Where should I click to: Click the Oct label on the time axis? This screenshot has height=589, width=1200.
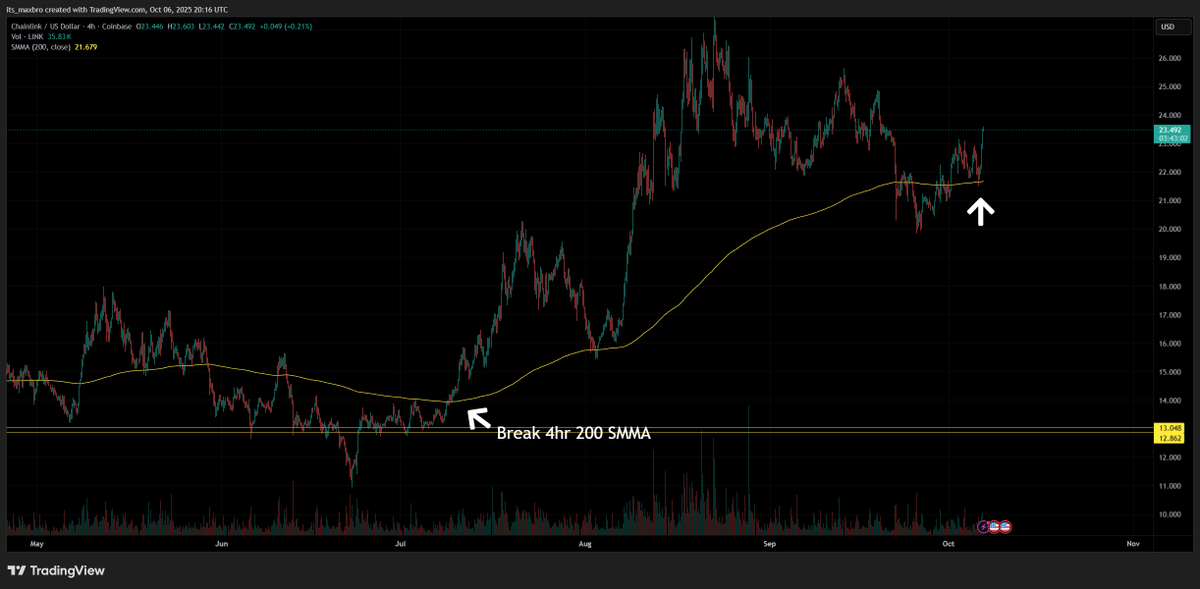pyautogui.click(x=948, y=544)
